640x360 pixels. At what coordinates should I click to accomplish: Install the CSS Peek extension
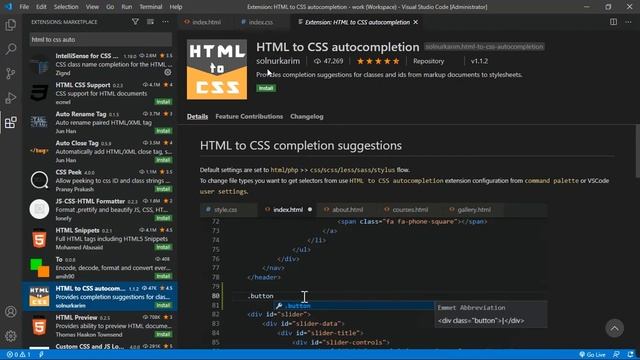click(x=163, y=189)
